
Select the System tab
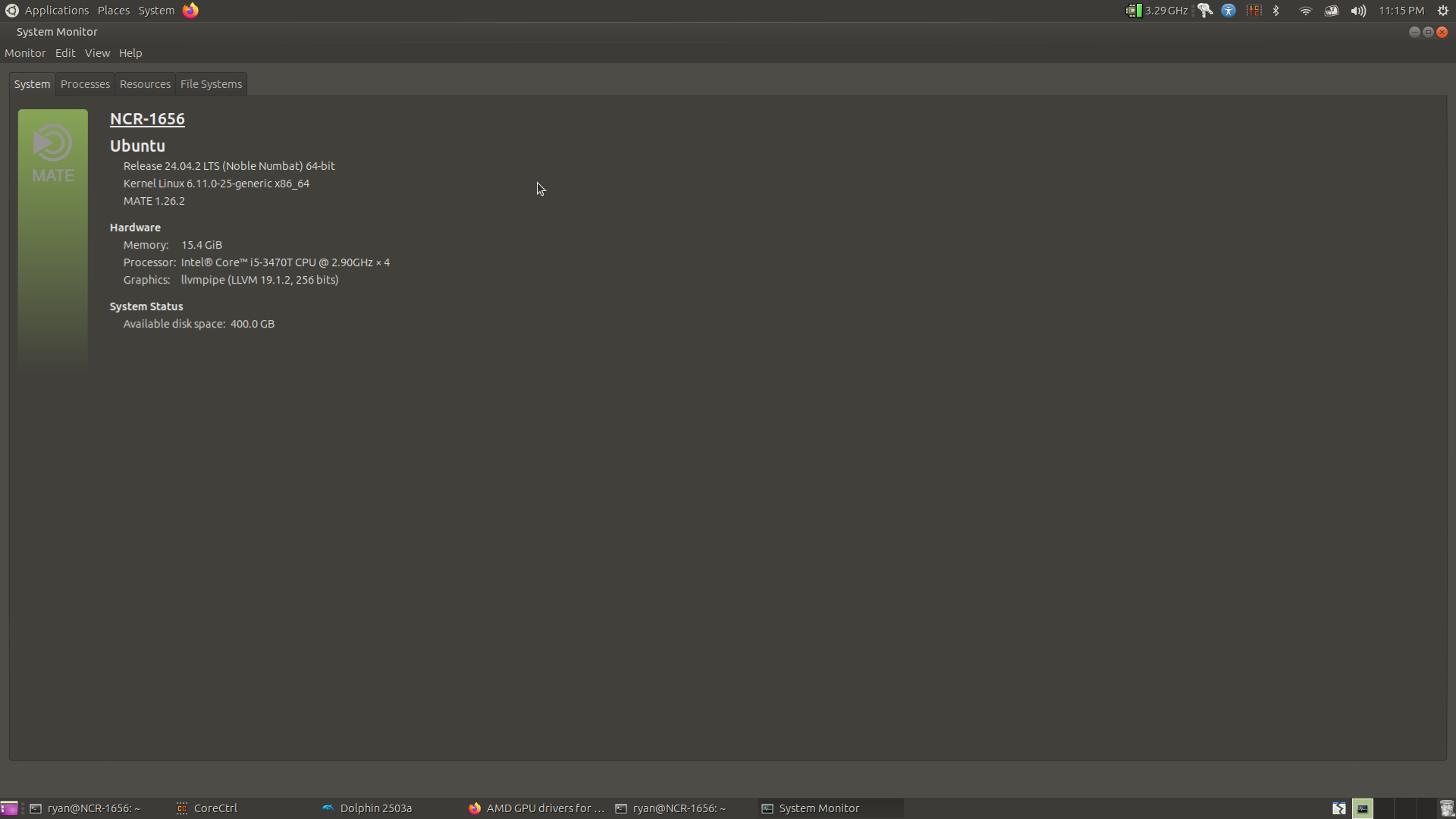coord(32,84)
